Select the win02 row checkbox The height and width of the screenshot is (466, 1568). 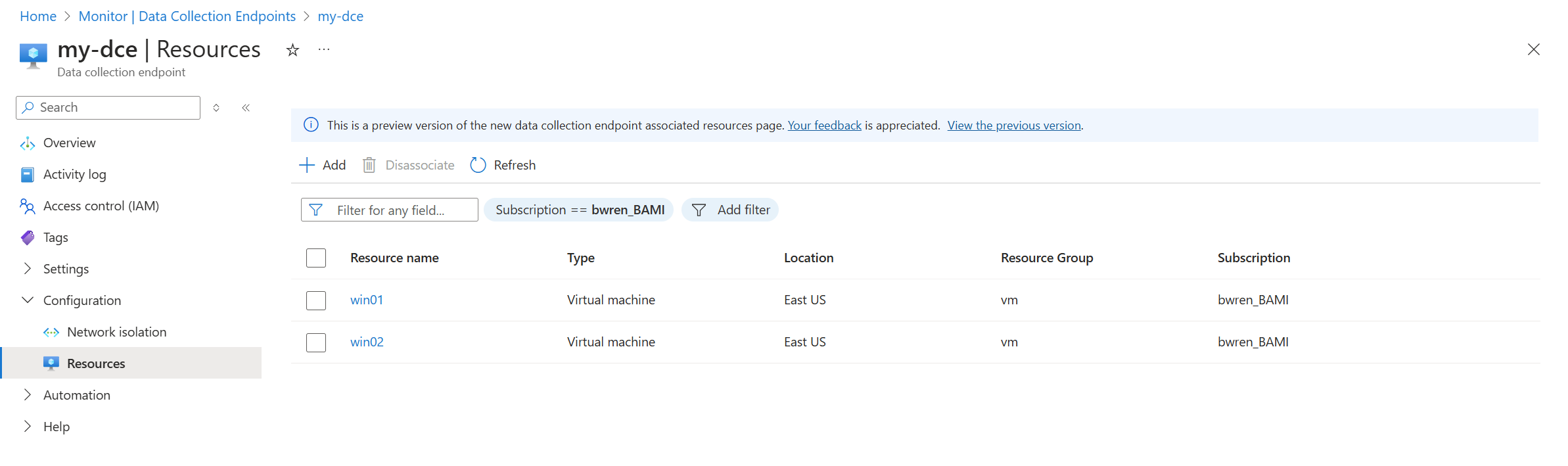tap(316, 342)
